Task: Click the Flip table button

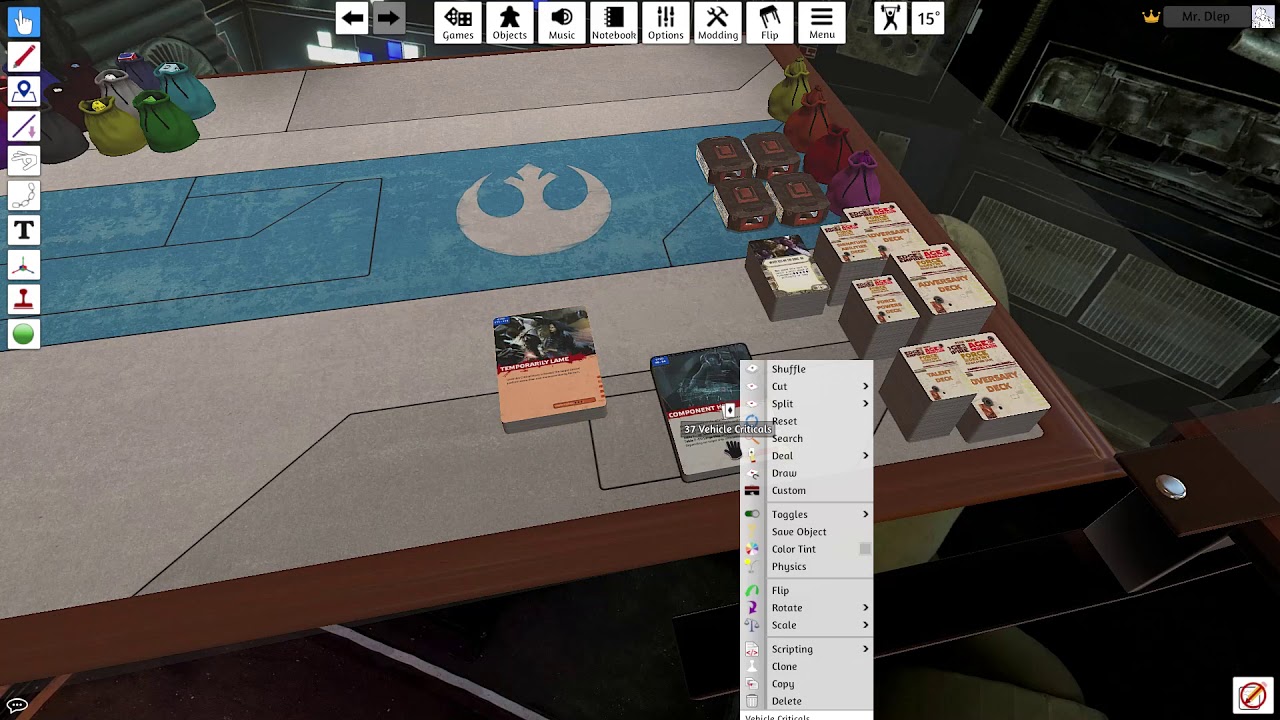Action: click(x=770, y=22)
